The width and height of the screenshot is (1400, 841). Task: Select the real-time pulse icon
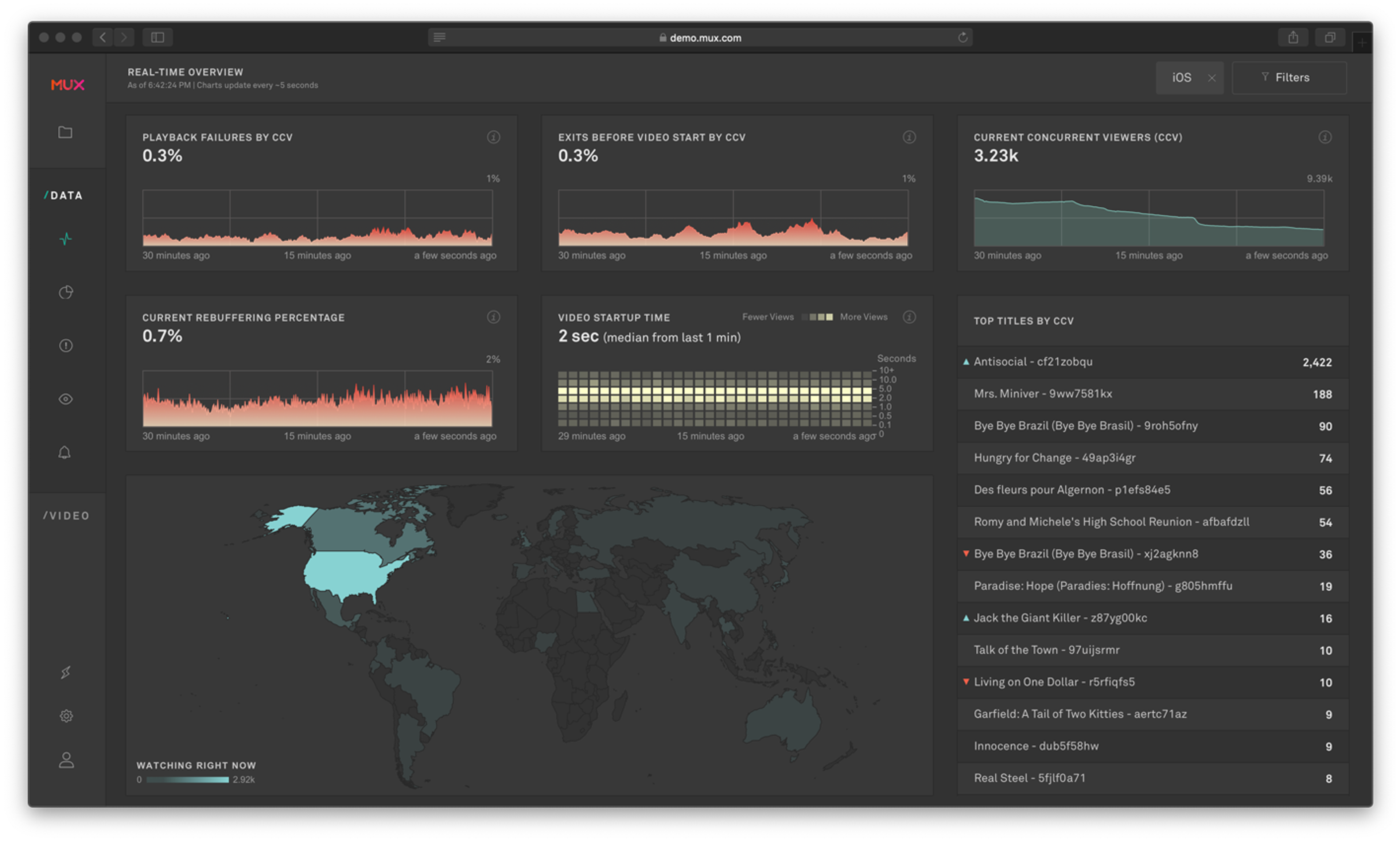(66, 238)
